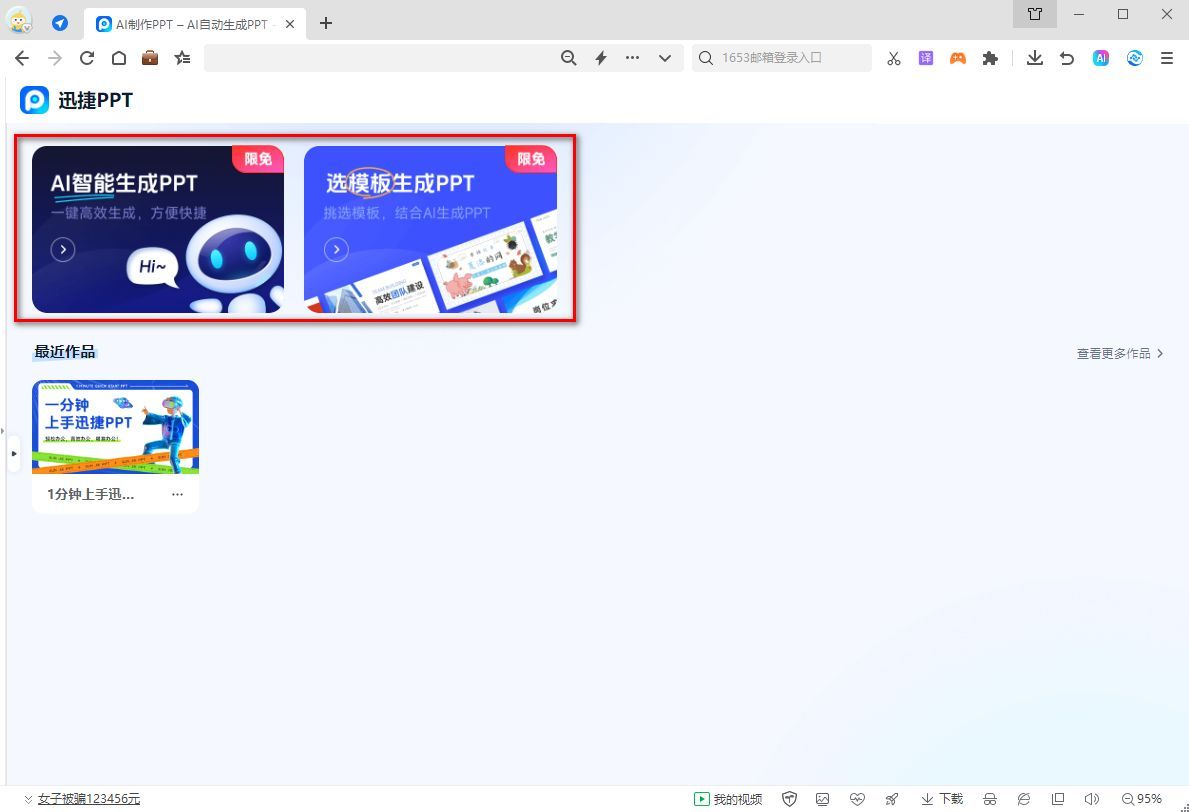Expand the left sidebar arrow handle
Viewport: 1189px width, 812px height.
point(14,453)
